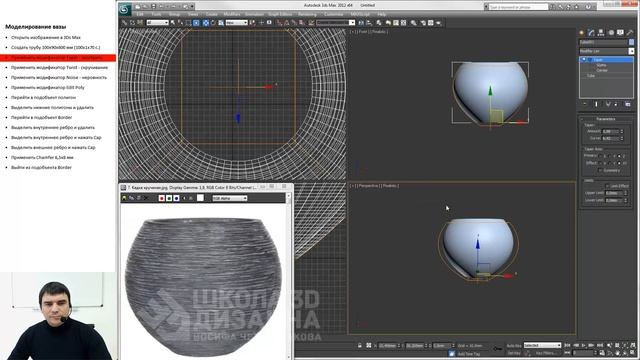Open the Render Setup dialog

point(422,23)
